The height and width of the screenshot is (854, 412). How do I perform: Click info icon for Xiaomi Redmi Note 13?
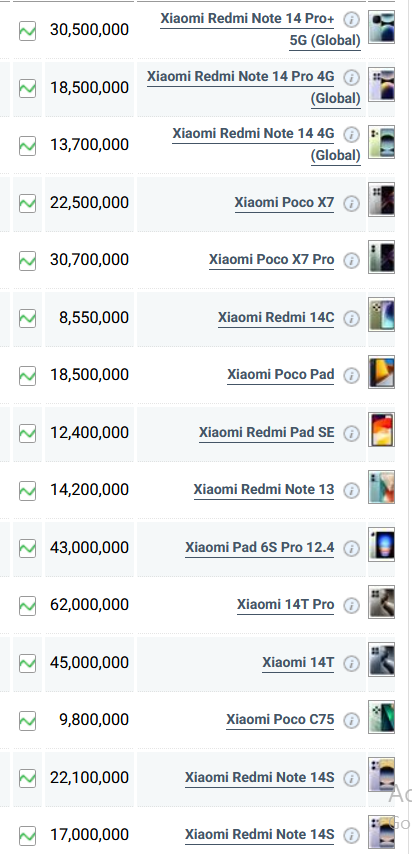coord(352,491)
